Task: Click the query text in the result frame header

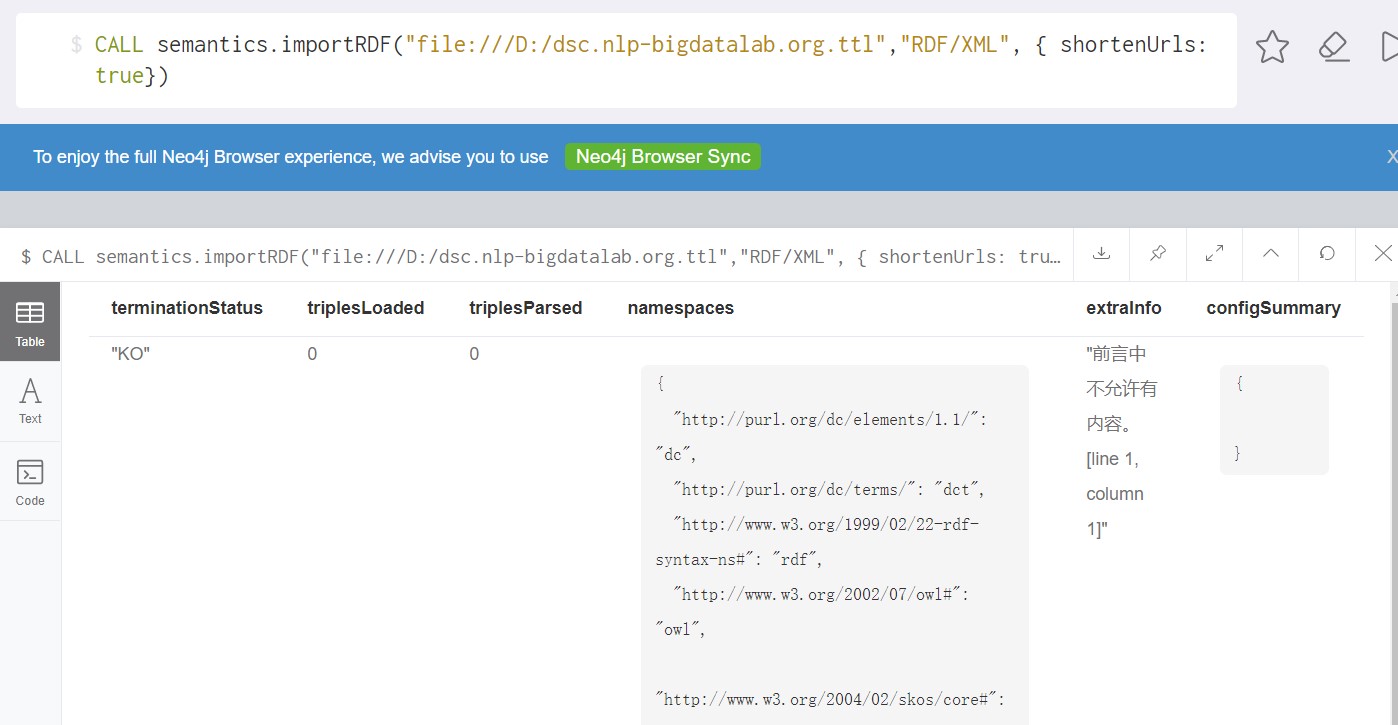Action: 541,257
